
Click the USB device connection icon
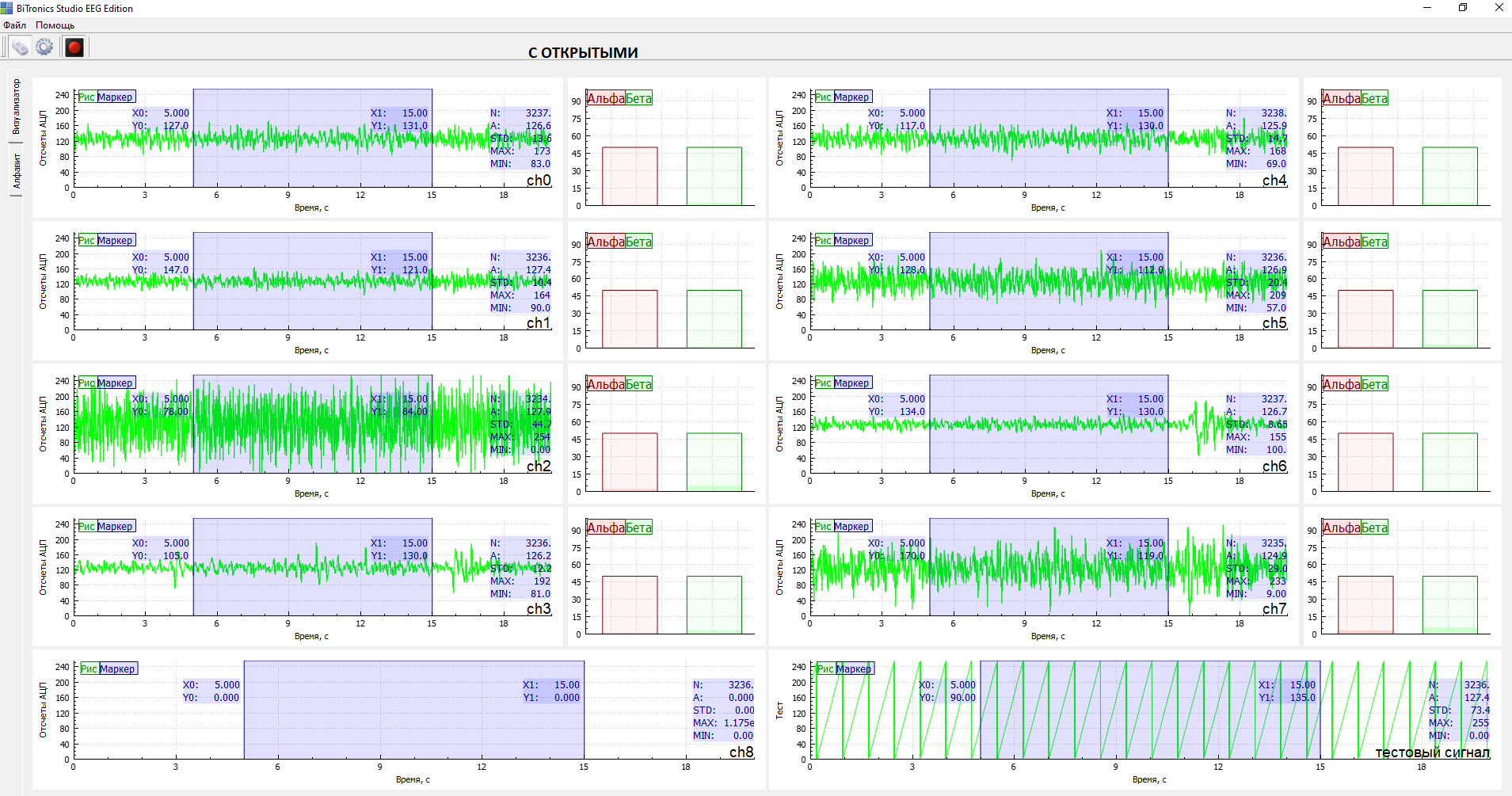20,48
